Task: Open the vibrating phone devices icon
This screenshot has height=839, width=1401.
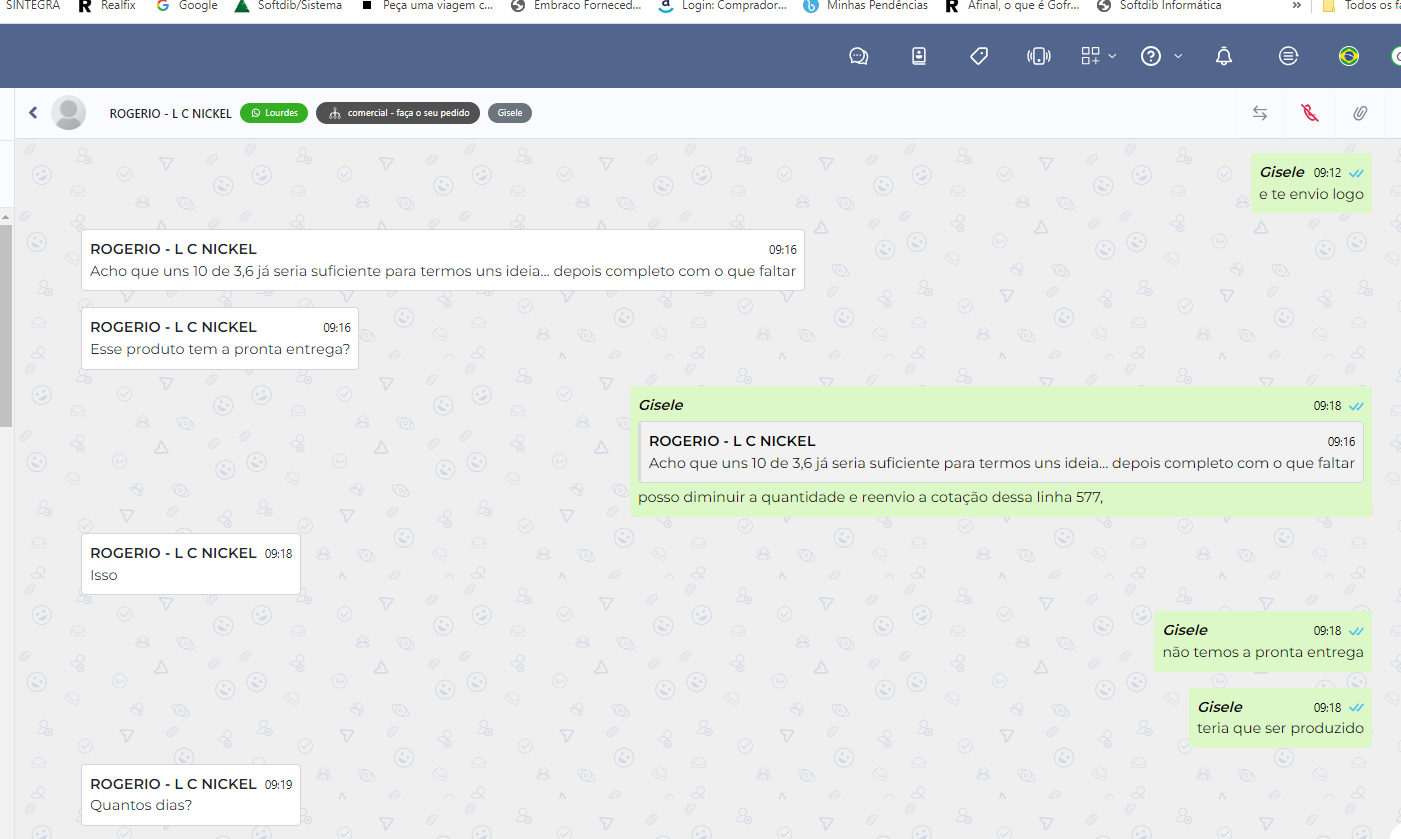Action: click(x=1039, y=56)
